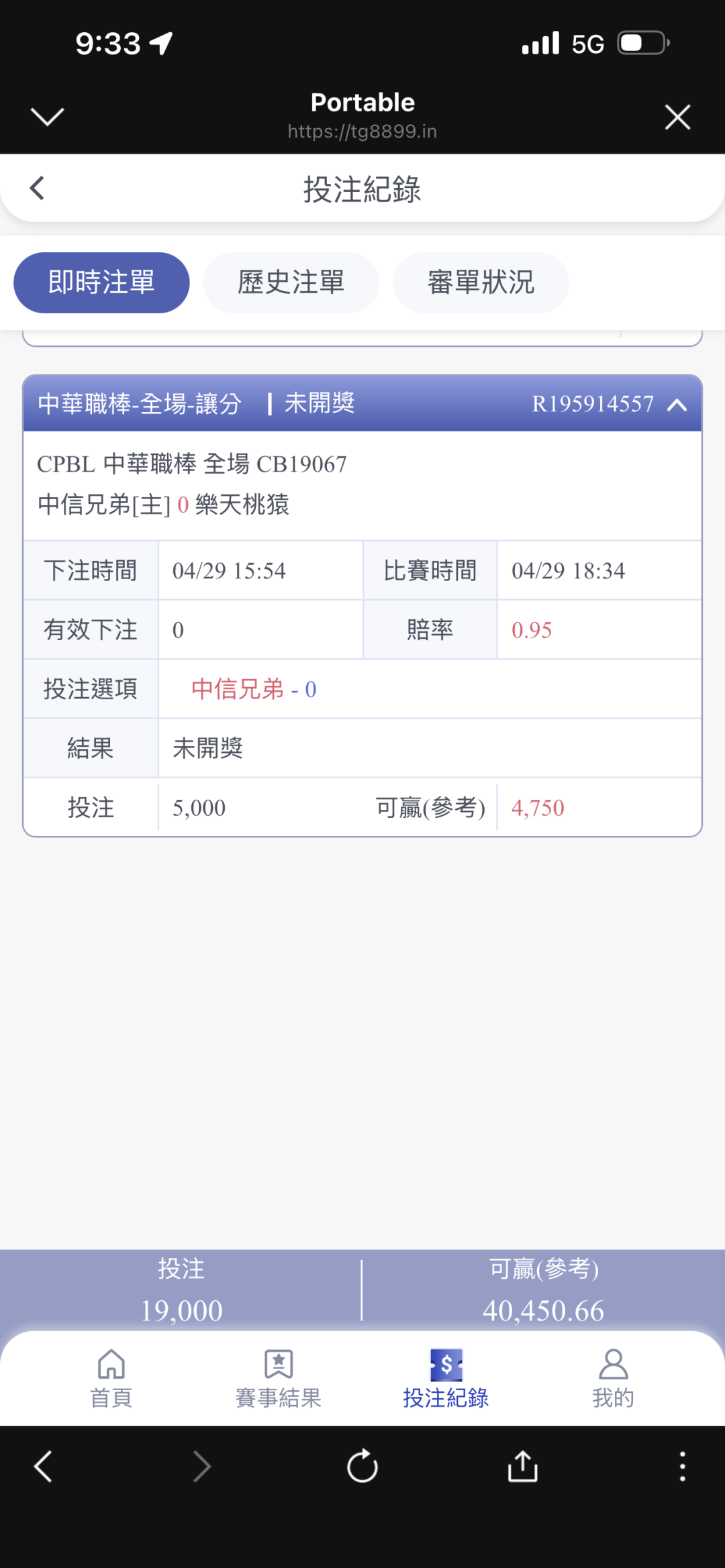725x1568 pixels.
Task: Switch to 即時注單 tab
Action: pyautogui.click(x=101, y=282)
